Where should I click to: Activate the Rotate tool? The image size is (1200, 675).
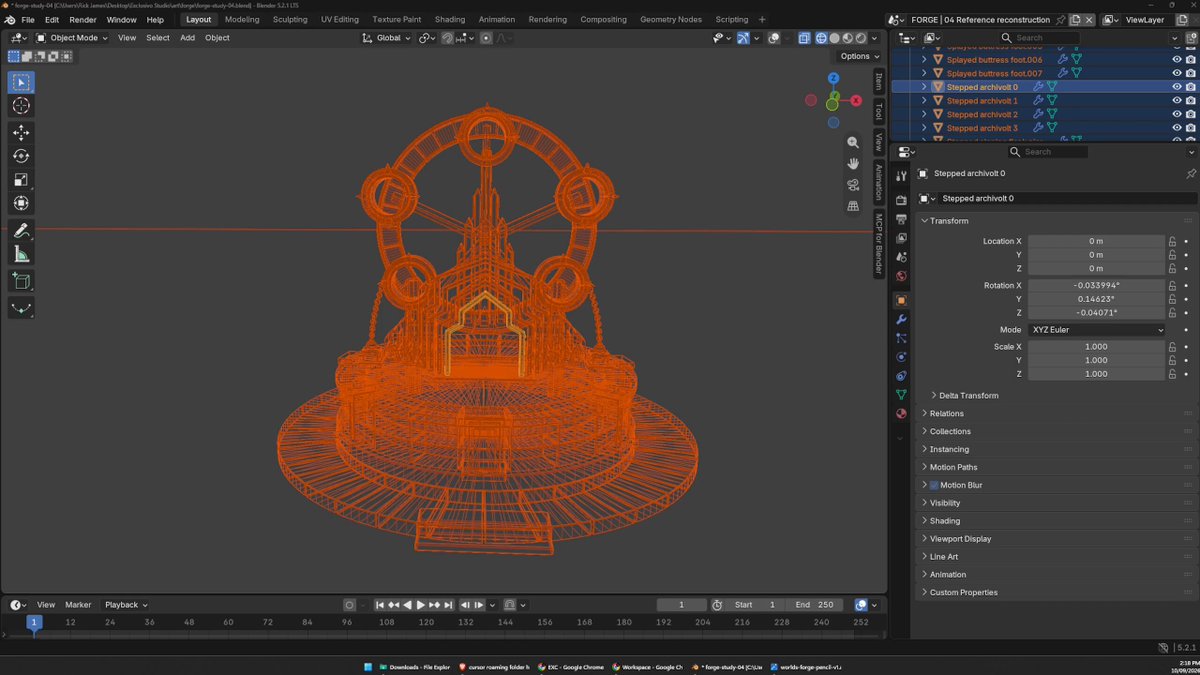pos(21,156)
